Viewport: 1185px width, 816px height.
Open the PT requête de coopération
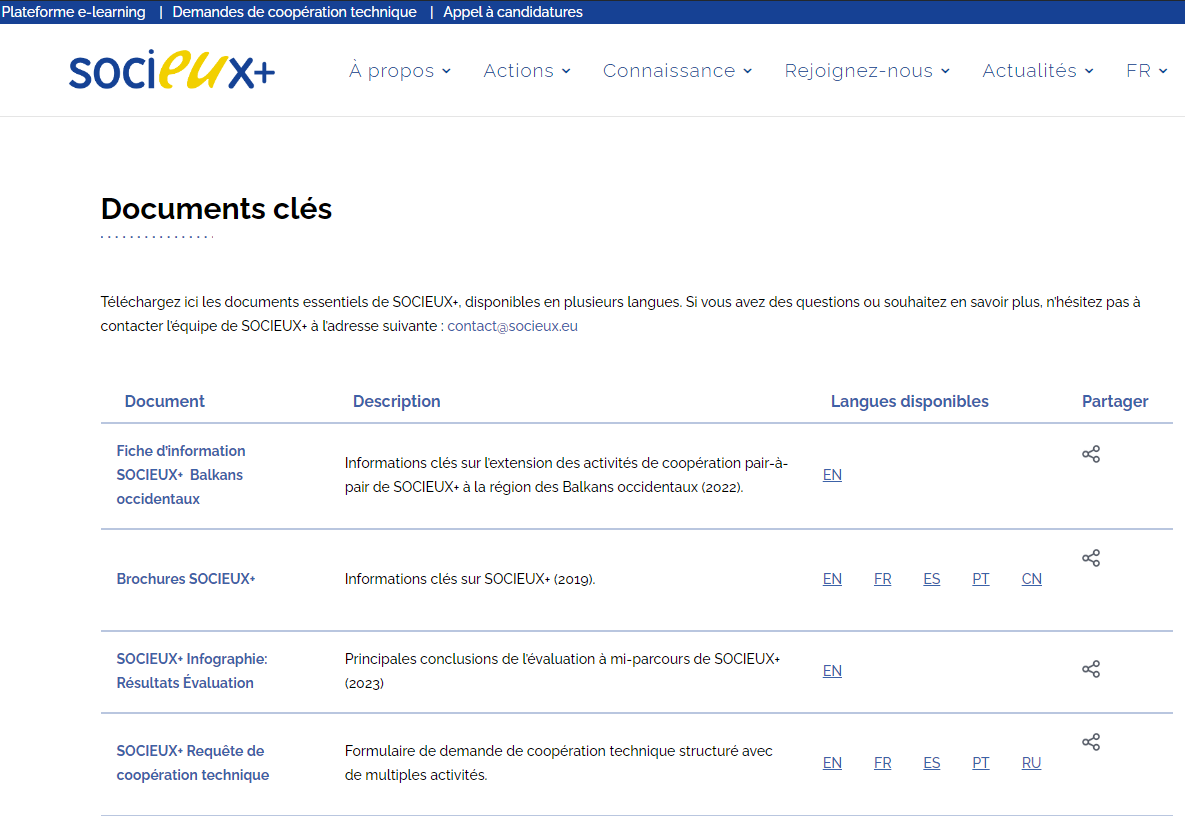pyautogui.click(x=981, y=762)
